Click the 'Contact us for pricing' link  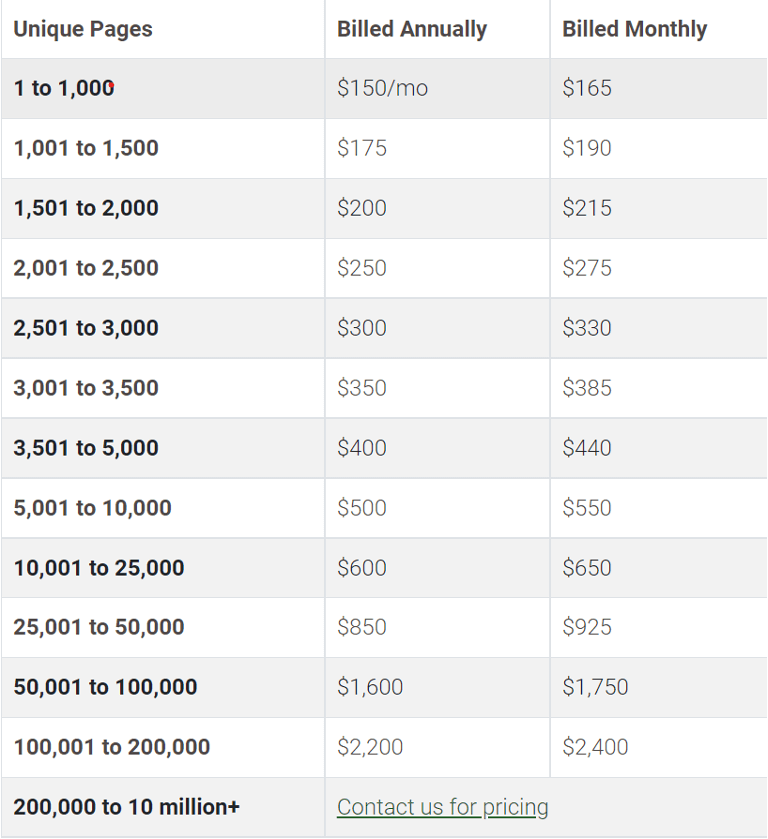(x=442, y=807)
